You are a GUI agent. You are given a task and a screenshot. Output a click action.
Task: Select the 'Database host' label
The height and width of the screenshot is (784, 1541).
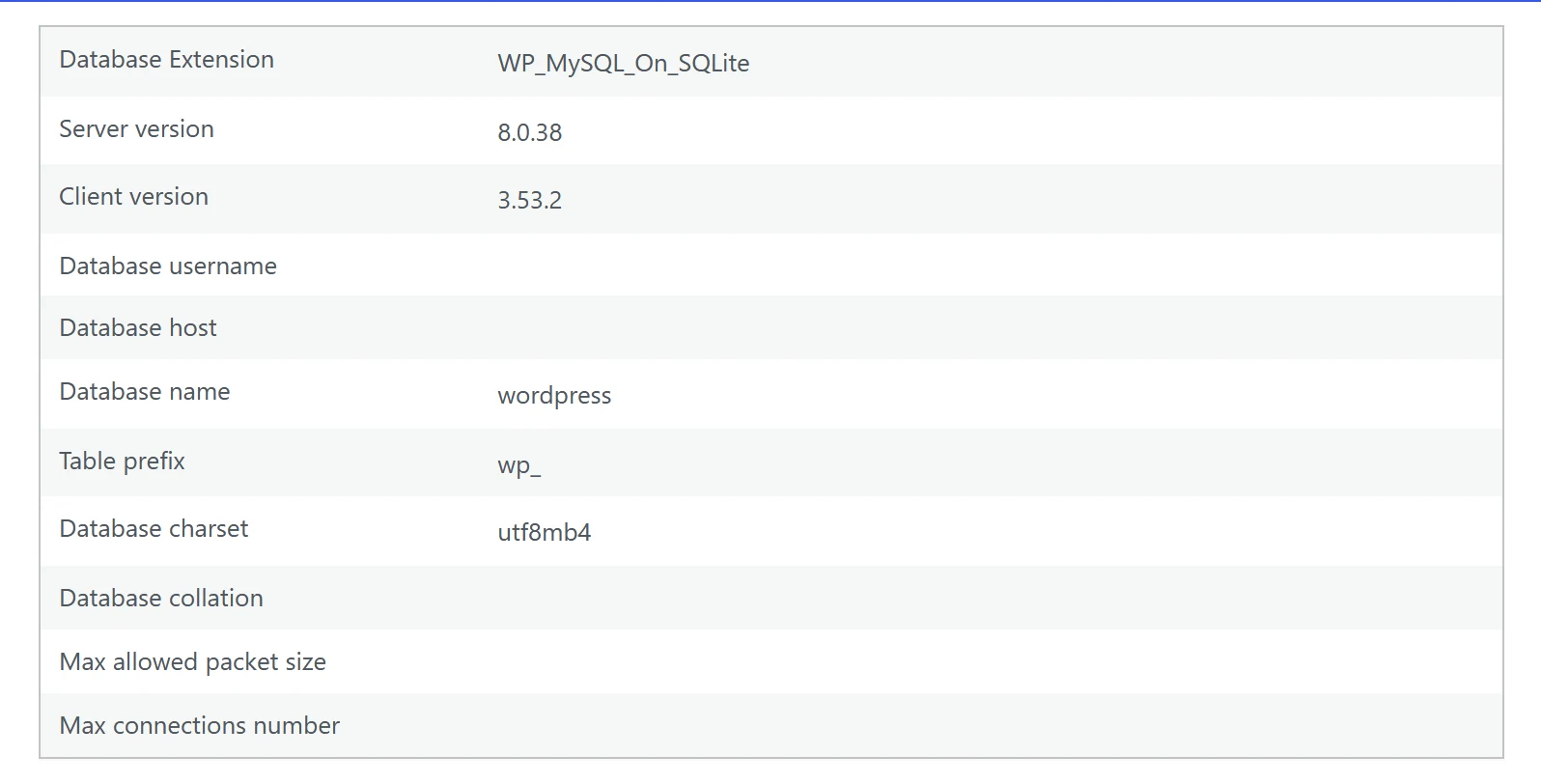138,328
